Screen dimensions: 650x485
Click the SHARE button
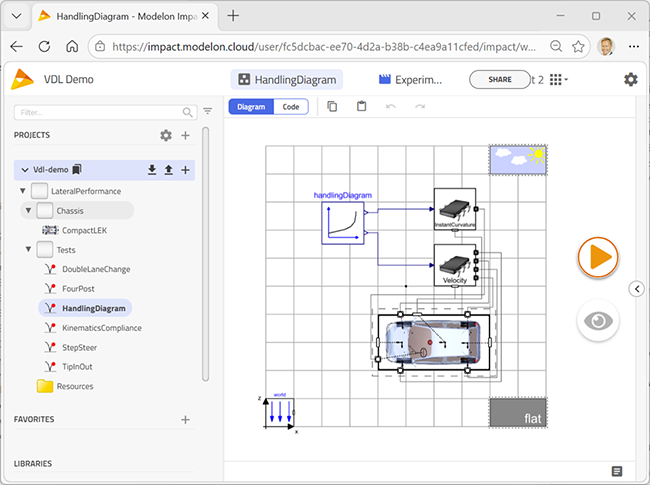(498, 80)
